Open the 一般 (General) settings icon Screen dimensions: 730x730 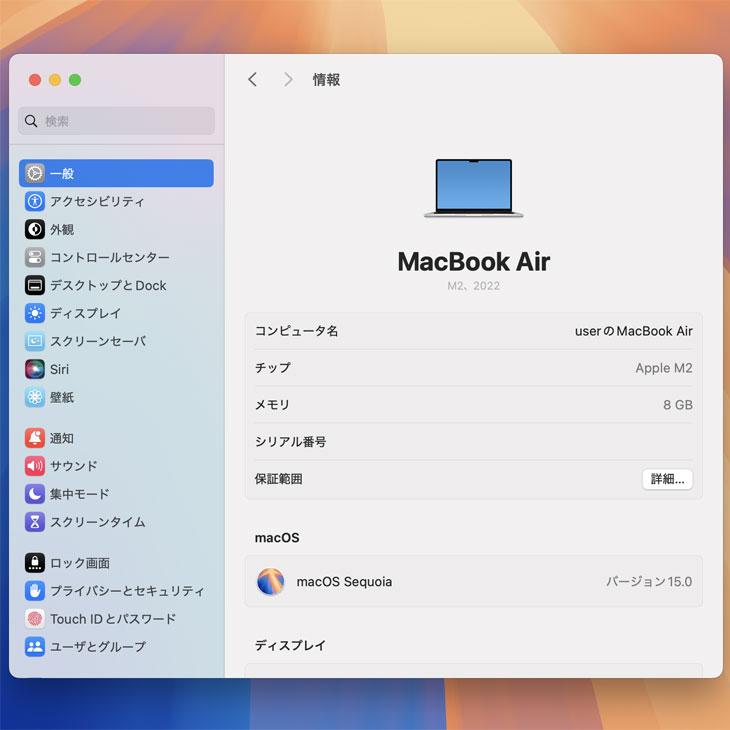[x=35, y=173]
